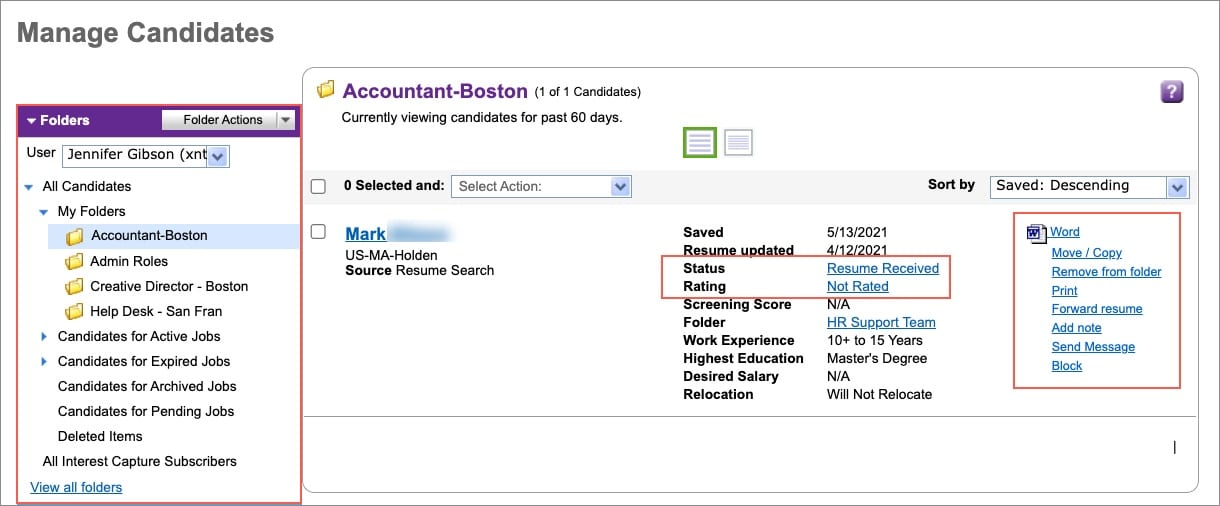Expand Candidates for Expired Jobs node

point(43,361)
